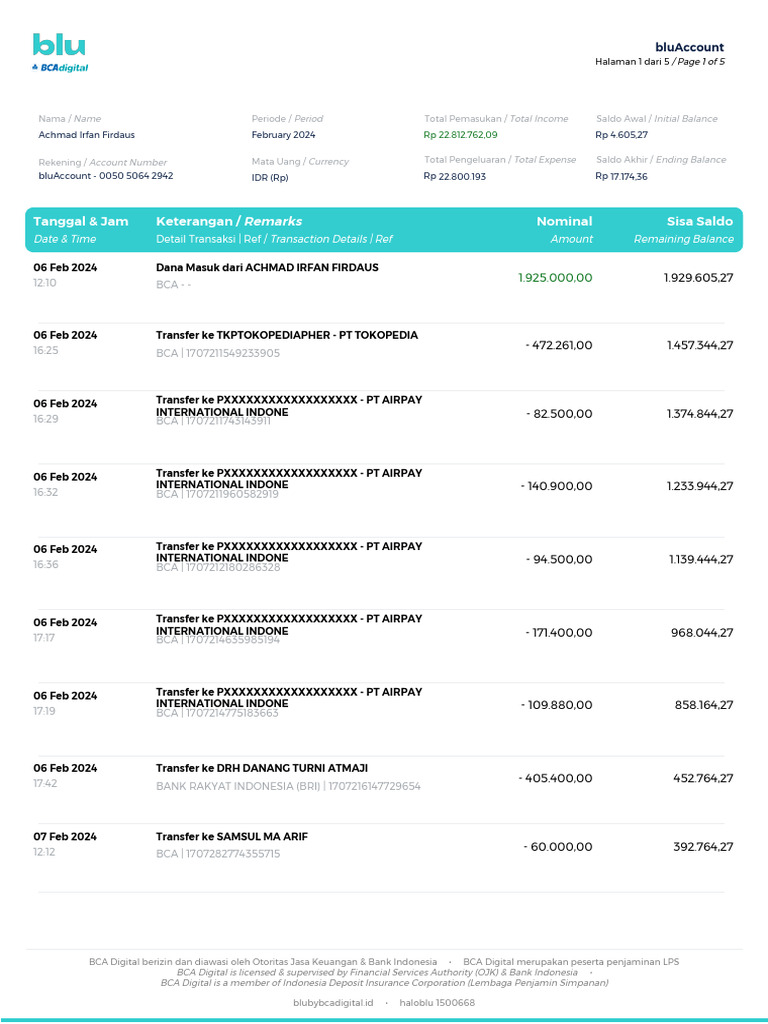Click the page indicator Halaman 1 dari 5
The image size is (768, 1024).
632,62
